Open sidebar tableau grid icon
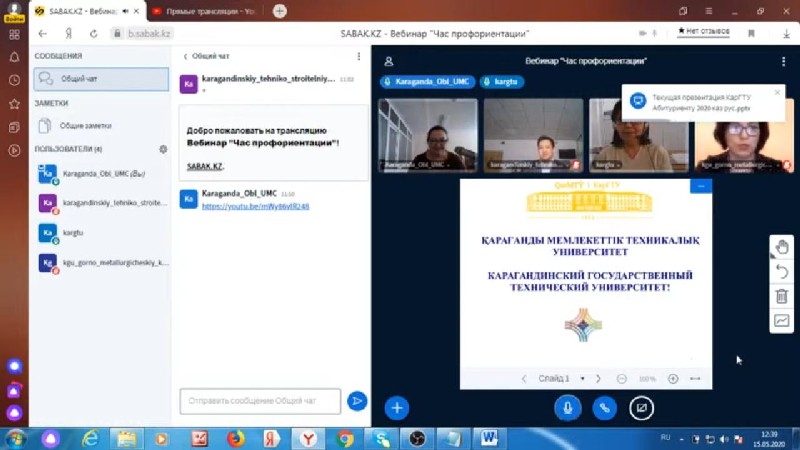Screen dimensions: 800x450 (14, 34)
